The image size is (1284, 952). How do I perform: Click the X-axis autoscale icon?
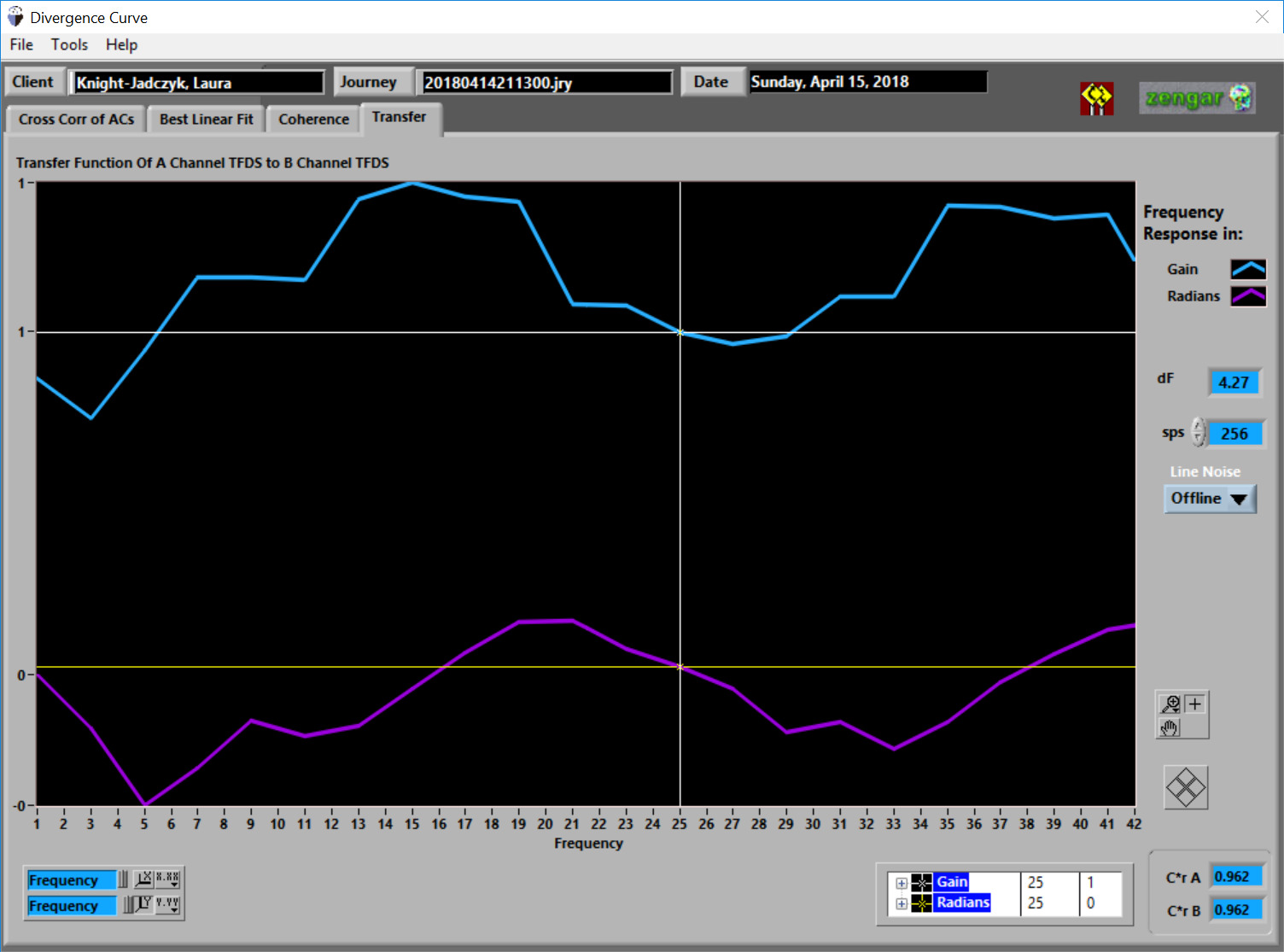point(144,879)
